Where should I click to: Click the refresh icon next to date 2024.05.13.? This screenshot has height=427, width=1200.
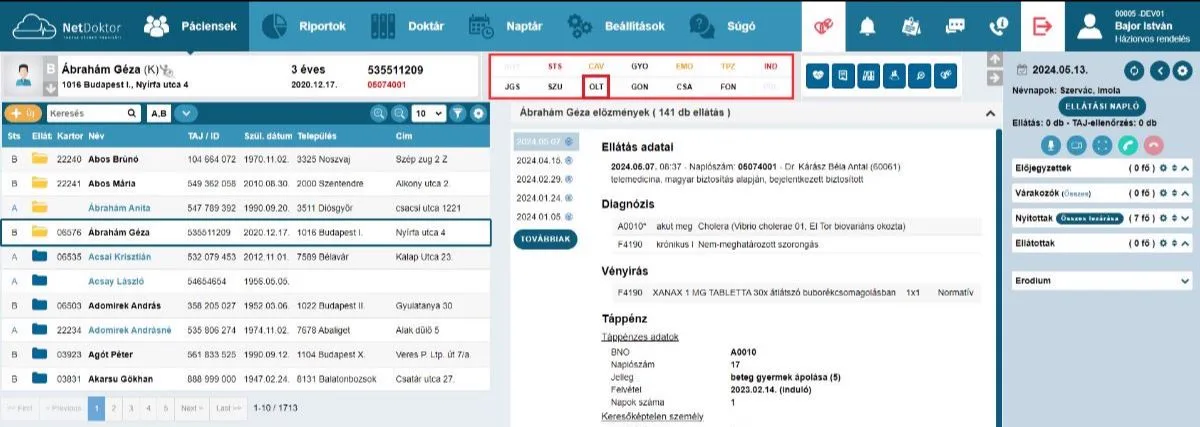1133,70
